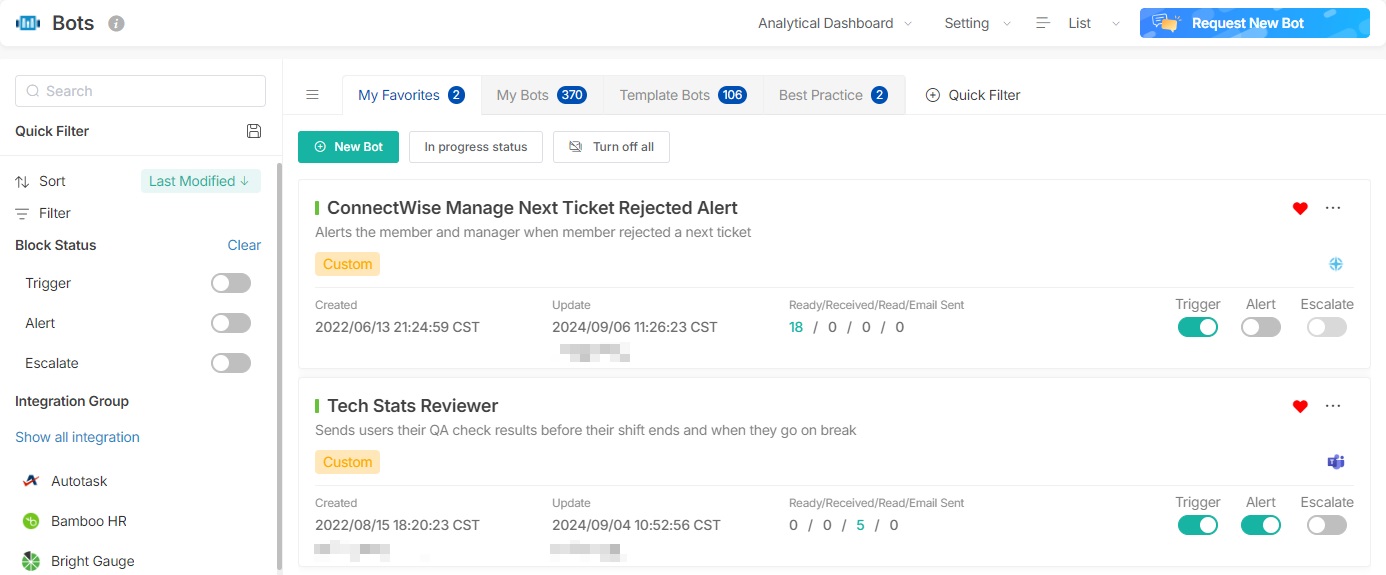Open the Template Bots tab
This screenshot has width=1386, height=575.
click(682, 95)
